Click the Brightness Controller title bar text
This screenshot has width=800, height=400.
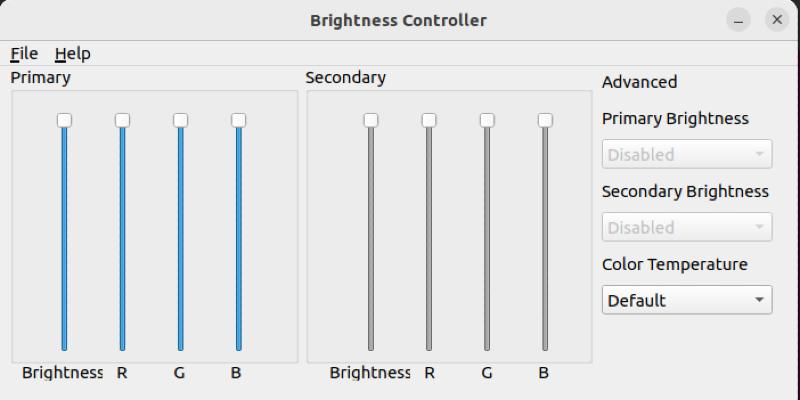pos(398,19)
